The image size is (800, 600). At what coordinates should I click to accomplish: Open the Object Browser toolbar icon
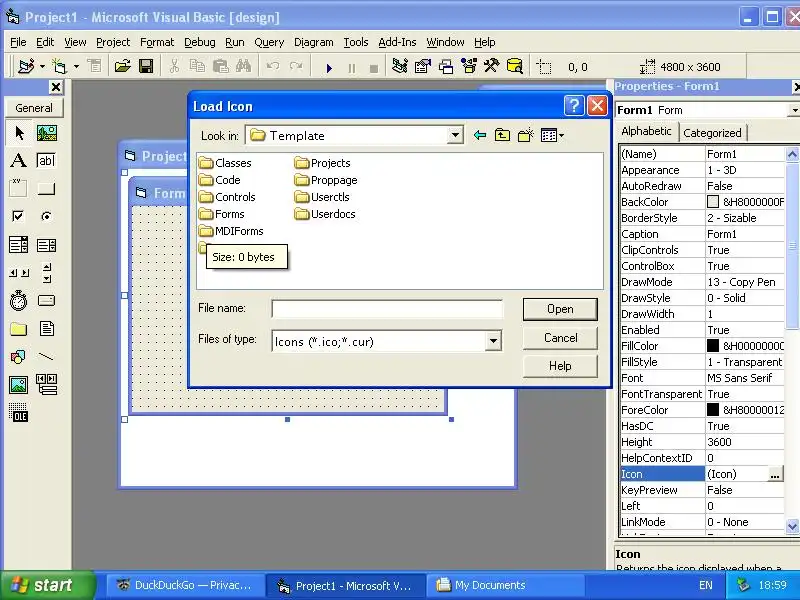coord(469,66)
